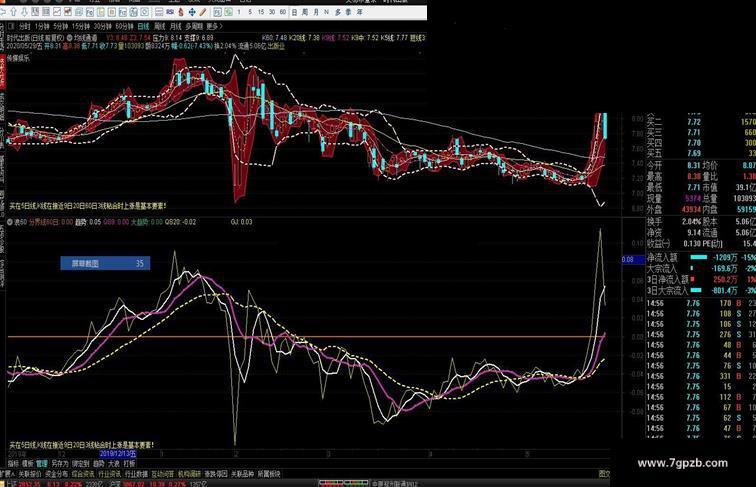Expand the 扩展 panel at bottom
756x487 pixels.
(x=7, y=474)
